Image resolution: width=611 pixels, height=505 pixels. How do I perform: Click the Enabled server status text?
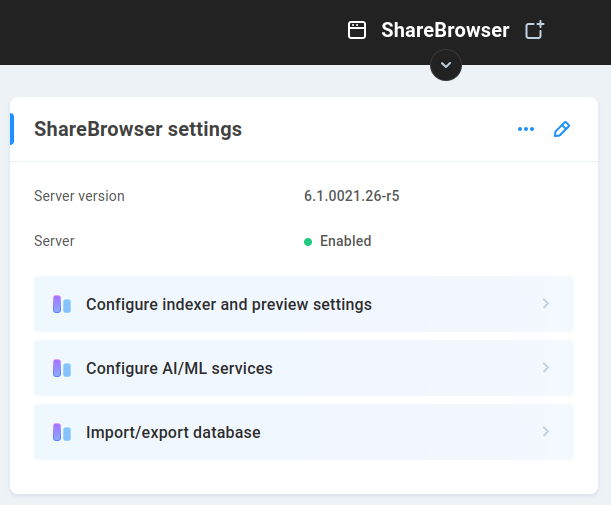345,241
